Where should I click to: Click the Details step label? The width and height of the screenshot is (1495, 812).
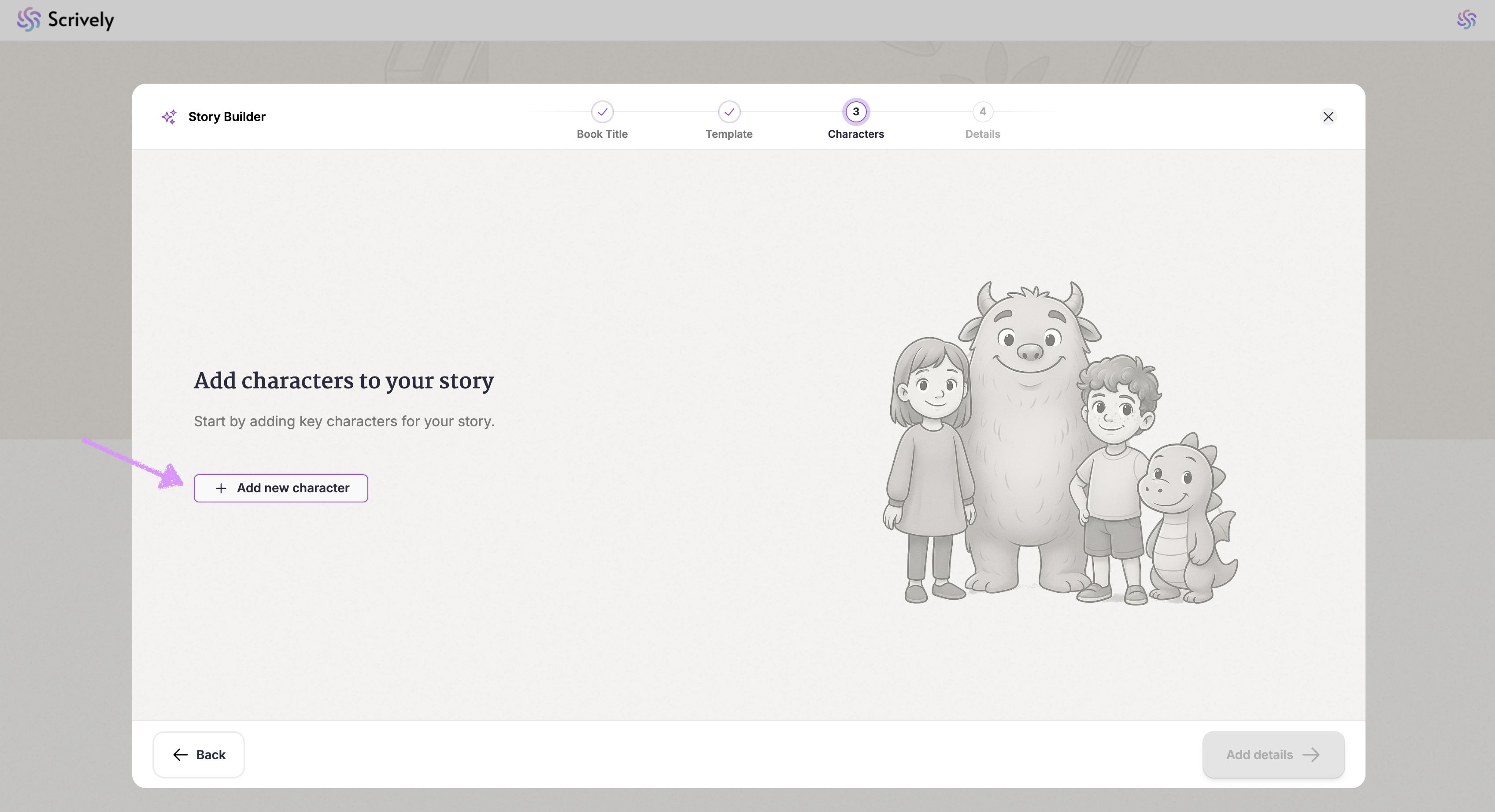[x=982, y=134]
